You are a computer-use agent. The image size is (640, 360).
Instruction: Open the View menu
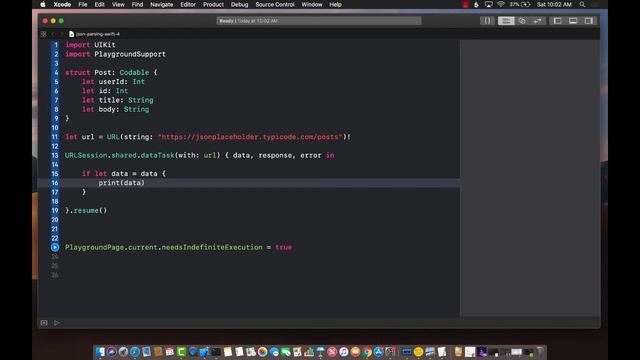118,4
